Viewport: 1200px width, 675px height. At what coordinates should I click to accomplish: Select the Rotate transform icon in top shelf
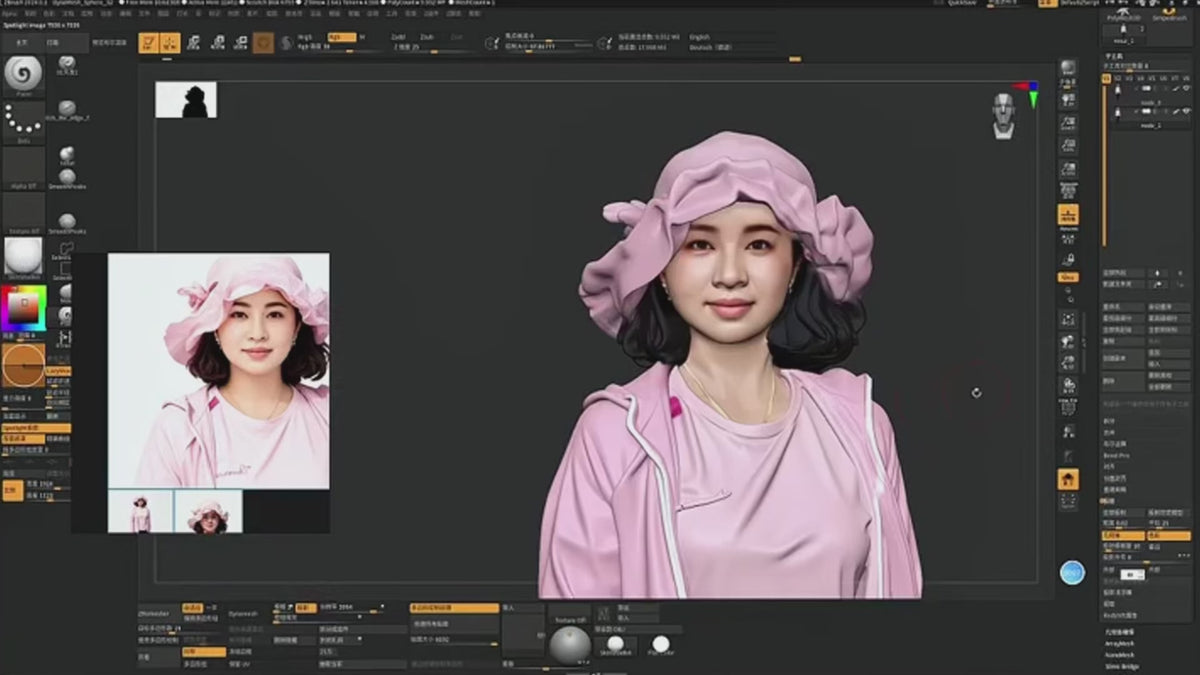(x=241, y=42)
